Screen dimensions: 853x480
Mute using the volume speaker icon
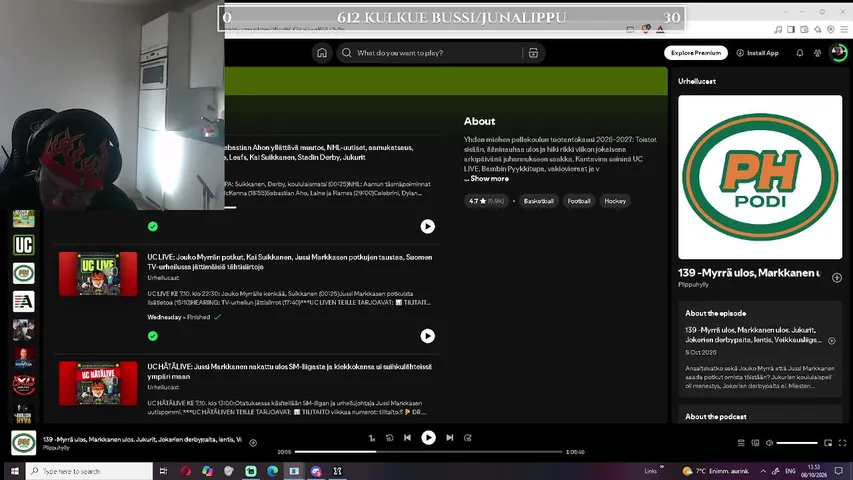(x=769, y=443)
